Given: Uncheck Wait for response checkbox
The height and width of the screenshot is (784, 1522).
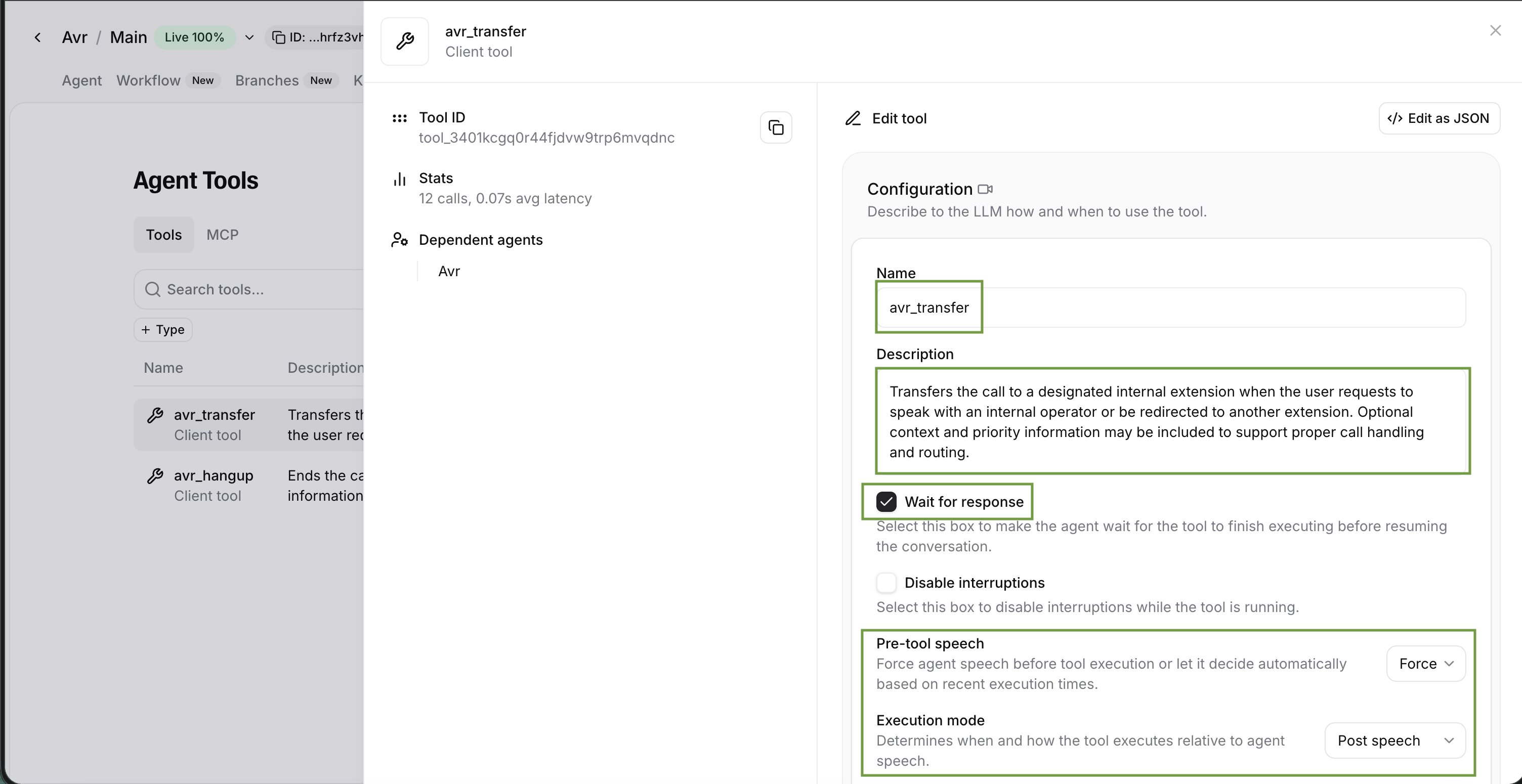Looking at the screenshot, I should [886, 502].
